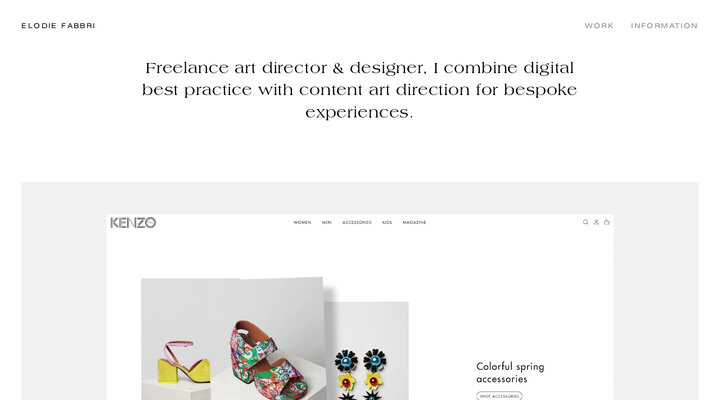Click the freelance art director intro text
Viewport: 720px width, 400px height.
point(360,90)
